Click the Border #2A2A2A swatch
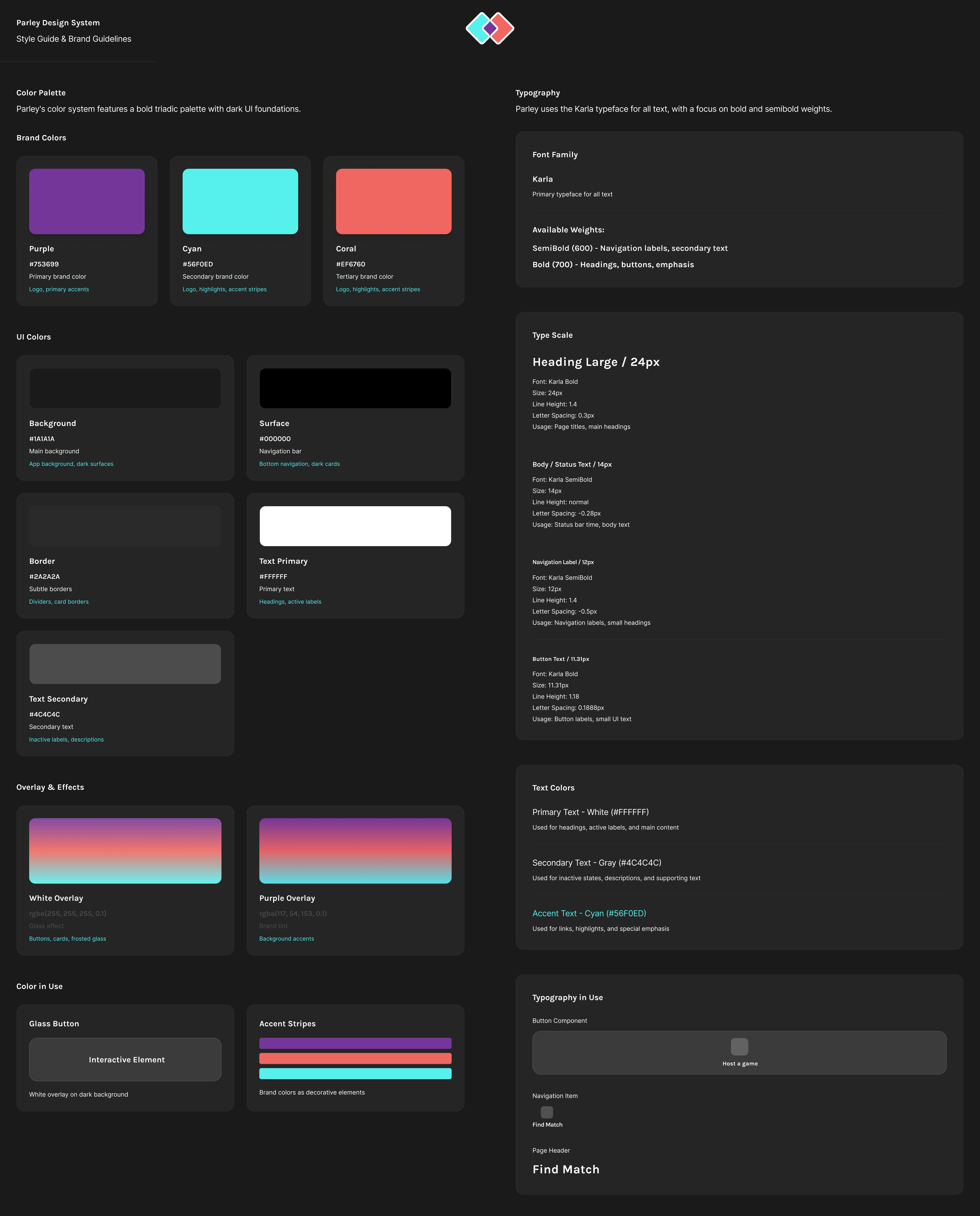Viewport: 980px width, 1216px height. pos(125,526)
